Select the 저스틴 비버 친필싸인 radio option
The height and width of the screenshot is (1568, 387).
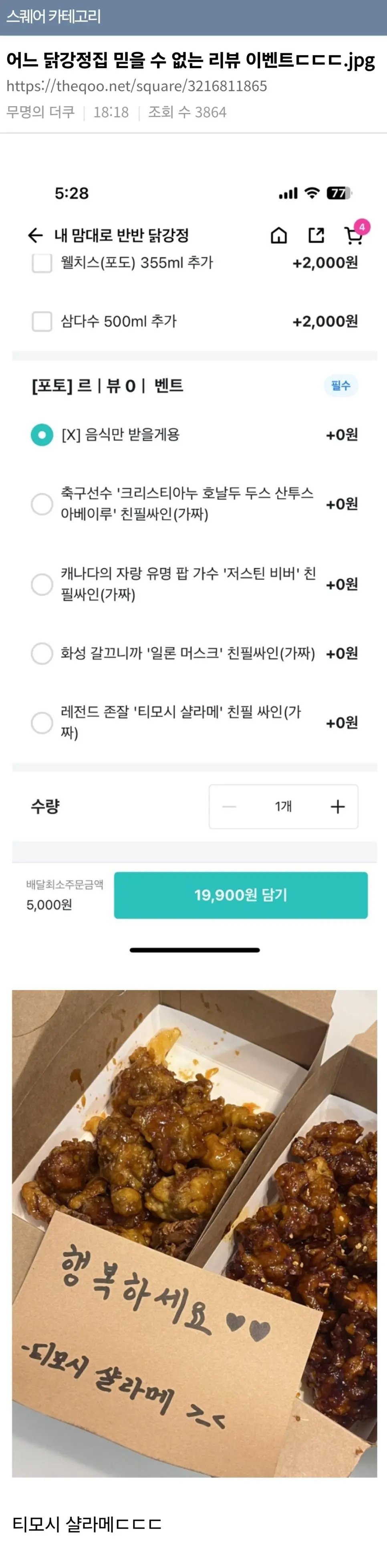click(x=42, y=584)
